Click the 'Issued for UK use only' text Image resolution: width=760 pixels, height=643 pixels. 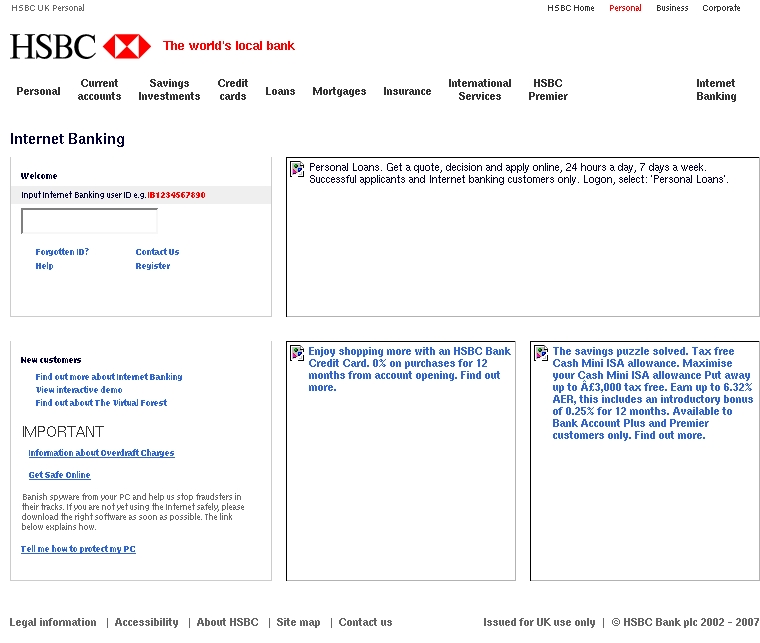[x=539, y=622]
